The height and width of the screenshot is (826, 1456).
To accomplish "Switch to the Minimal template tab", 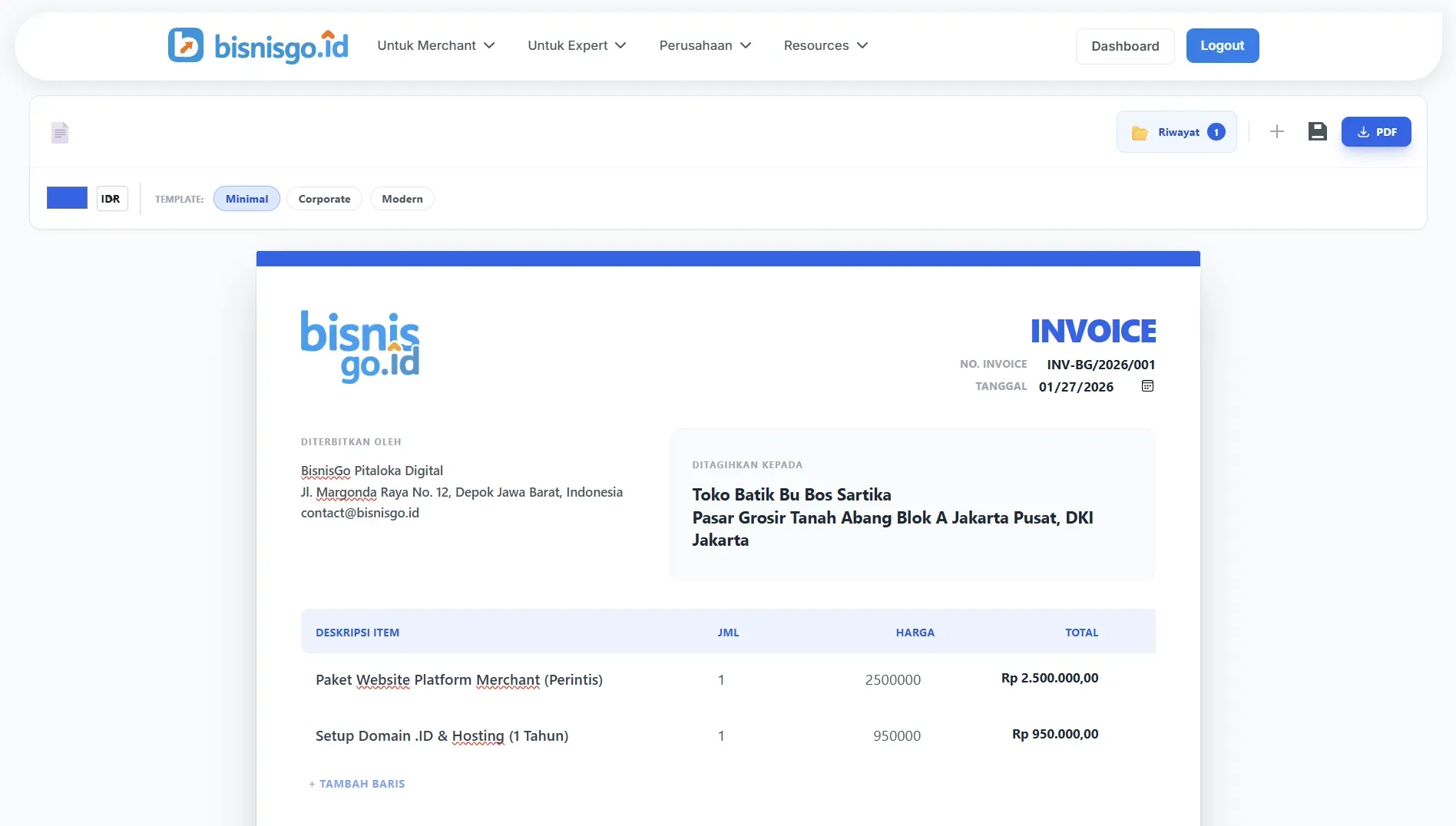I will click(246, 198).
